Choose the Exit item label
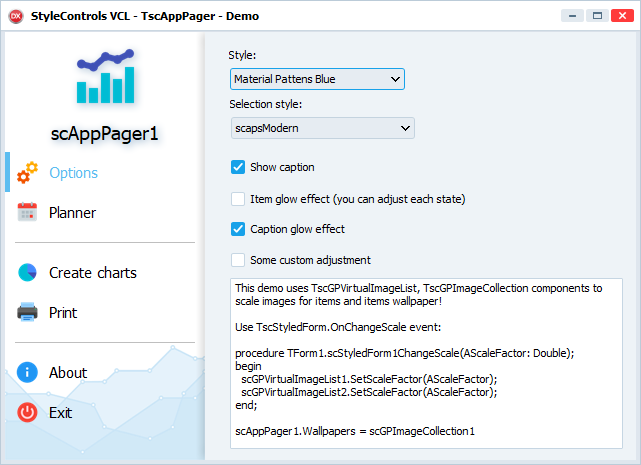641x465 pixels. [61, 413]
